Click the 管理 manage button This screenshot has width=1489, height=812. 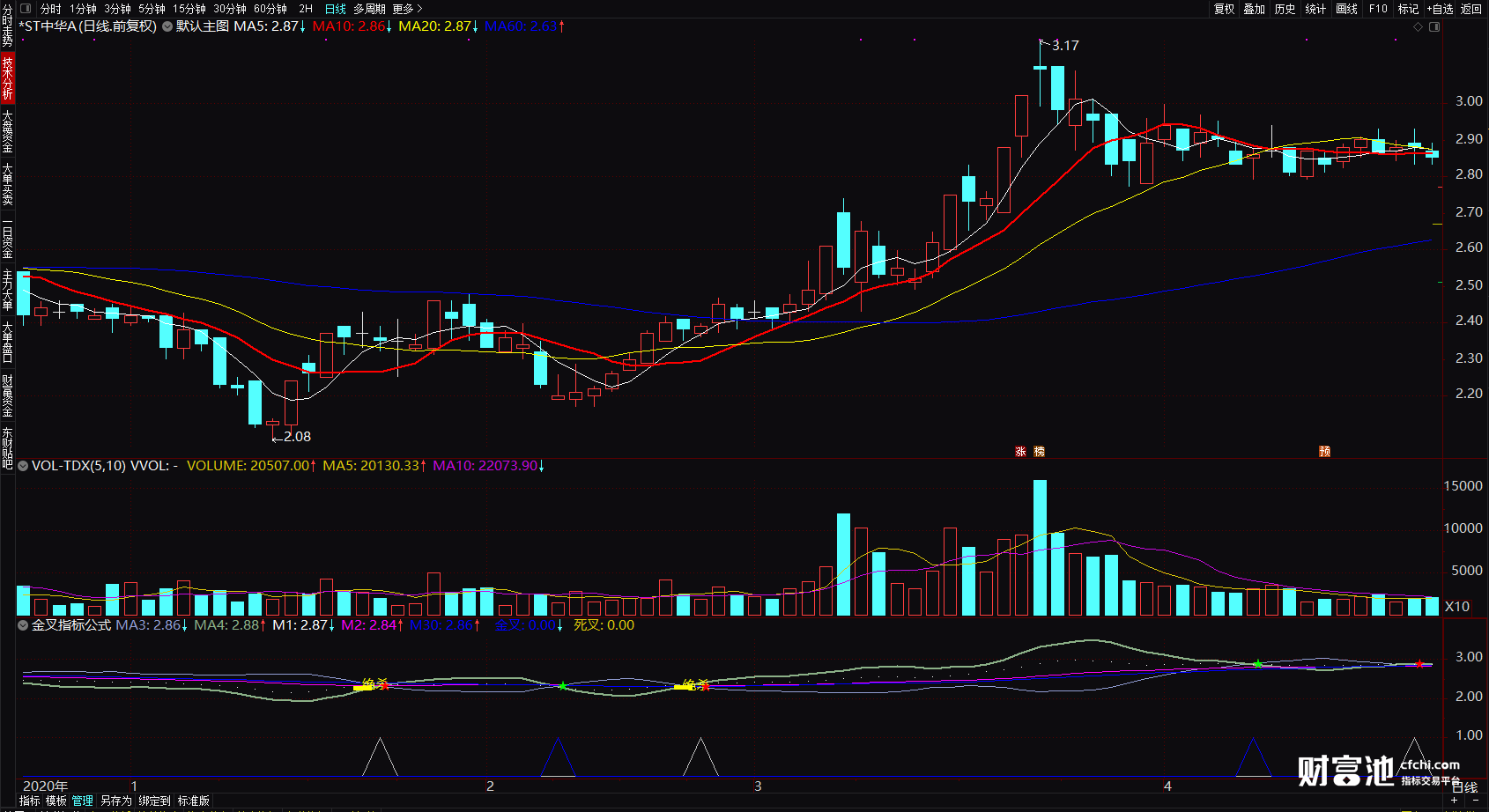pyautogui.click(x=83, y=801)
